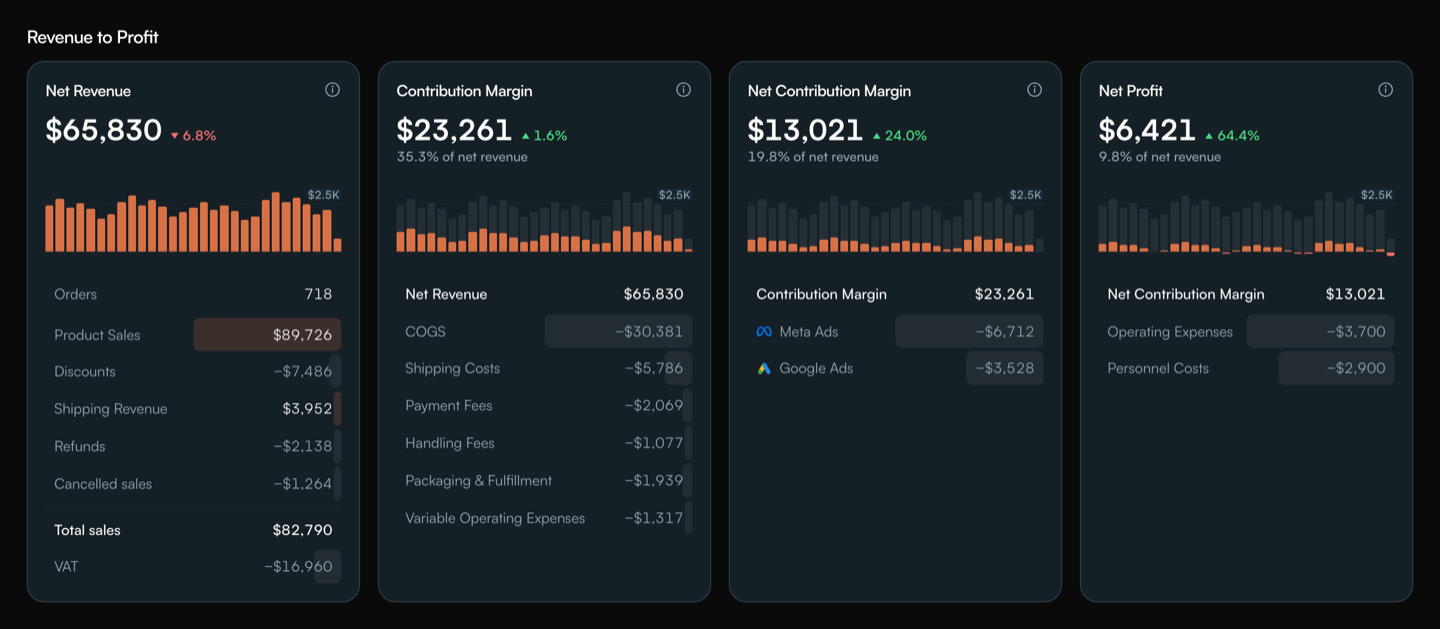Select the VAT row label

tap(66, 567)
